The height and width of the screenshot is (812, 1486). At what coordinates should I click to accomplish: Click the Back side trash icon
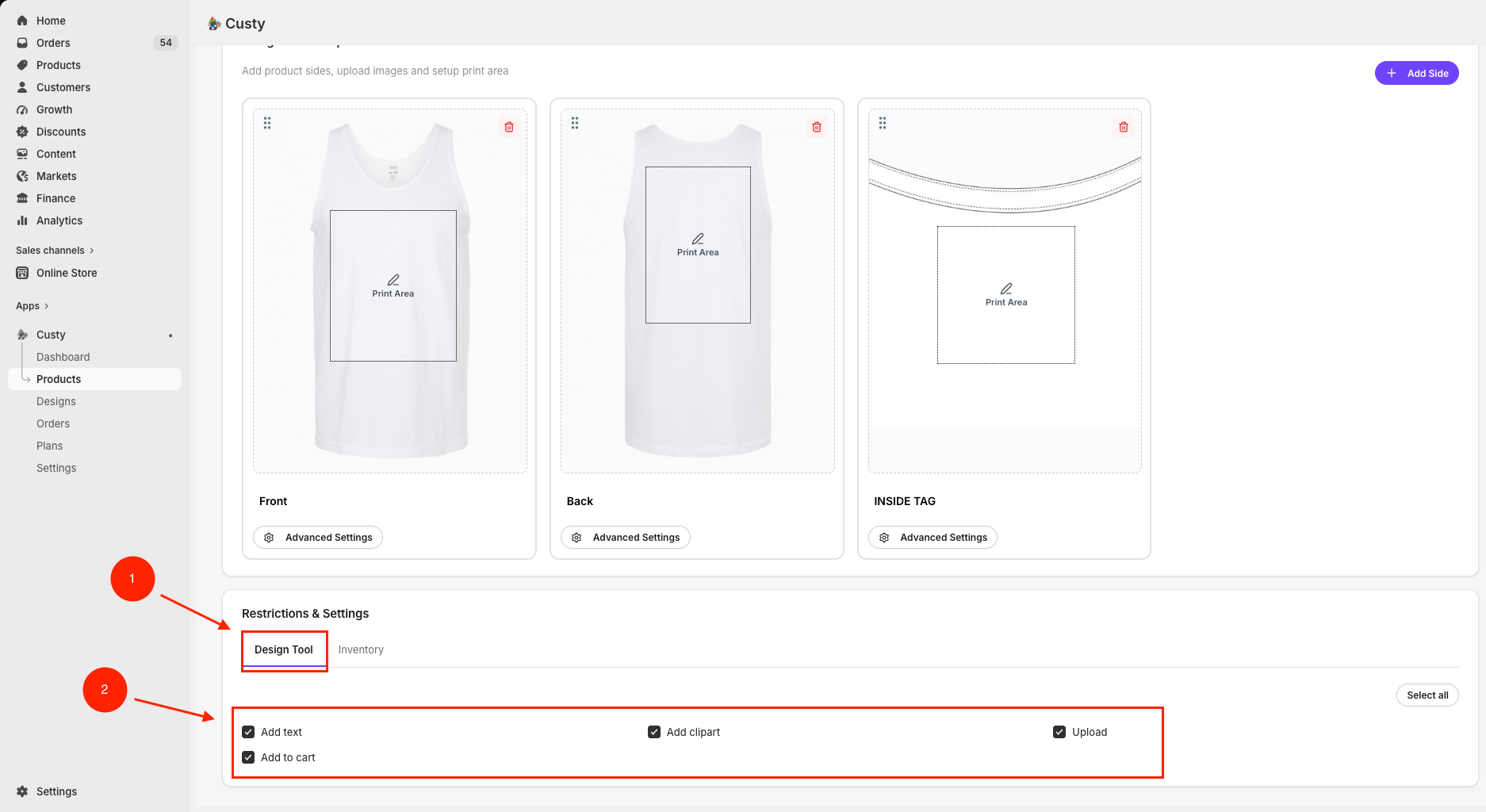[817, 127]
